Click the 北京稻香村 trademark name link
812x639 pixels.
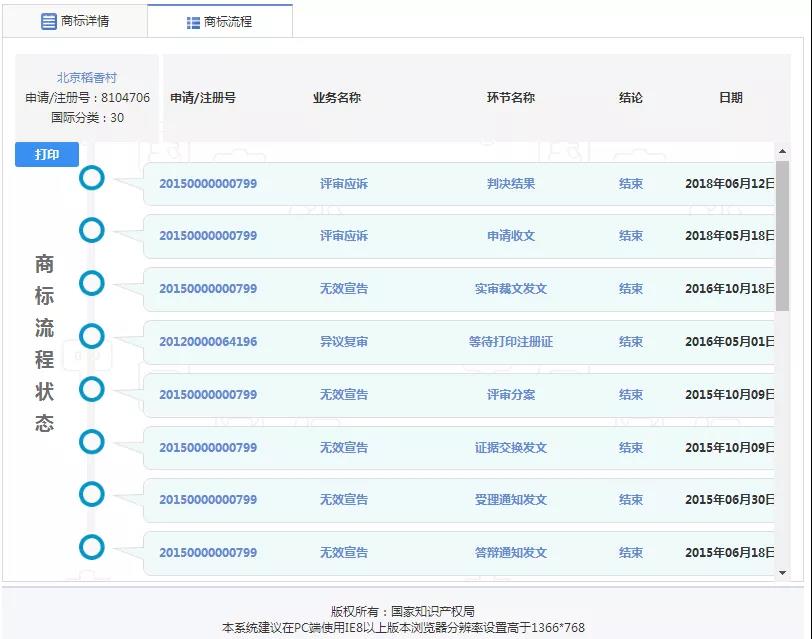coord(87,78)
